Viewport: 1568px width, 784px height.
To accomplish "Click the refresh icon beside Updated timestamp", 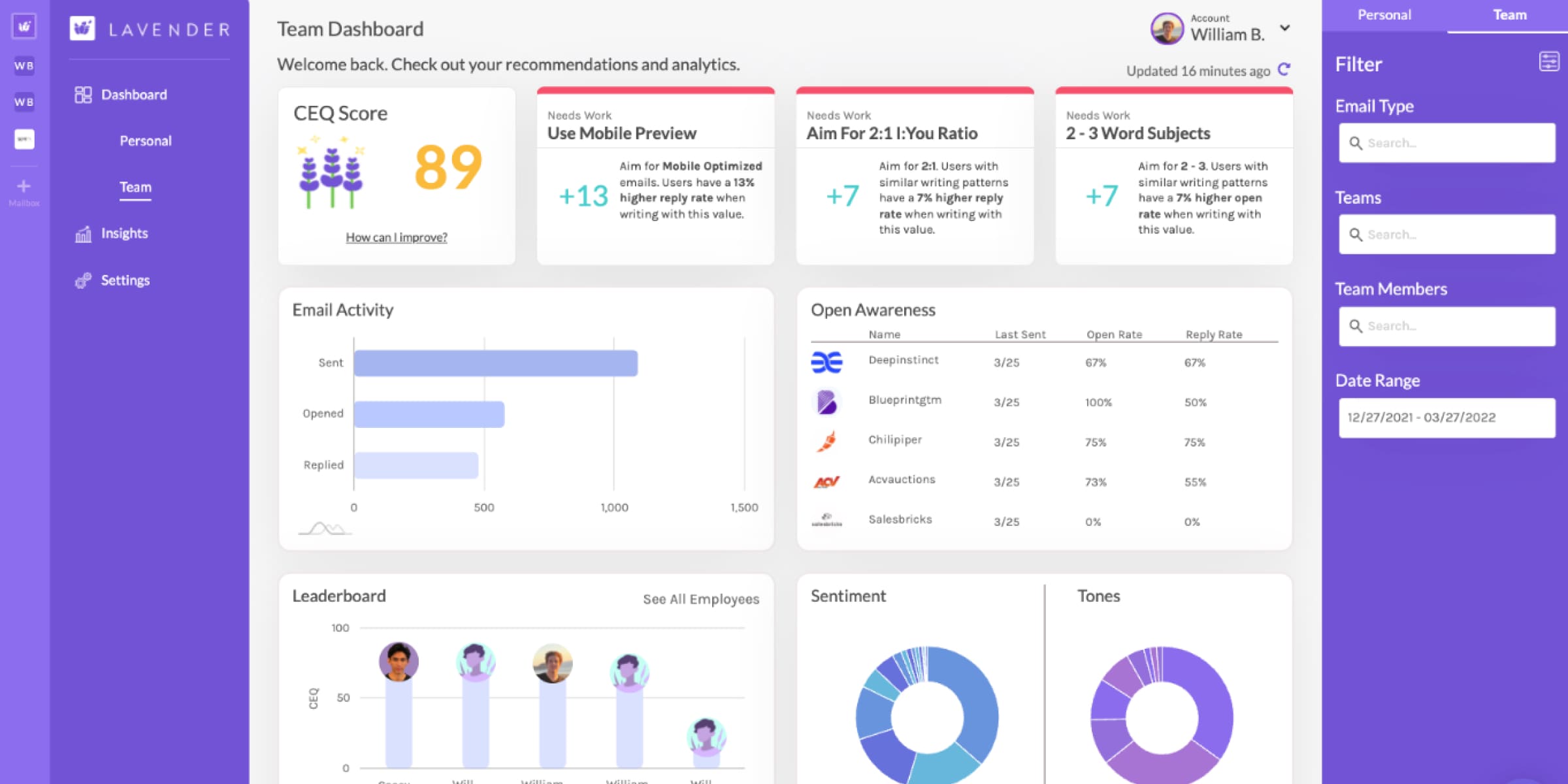I will [1284, 69].
